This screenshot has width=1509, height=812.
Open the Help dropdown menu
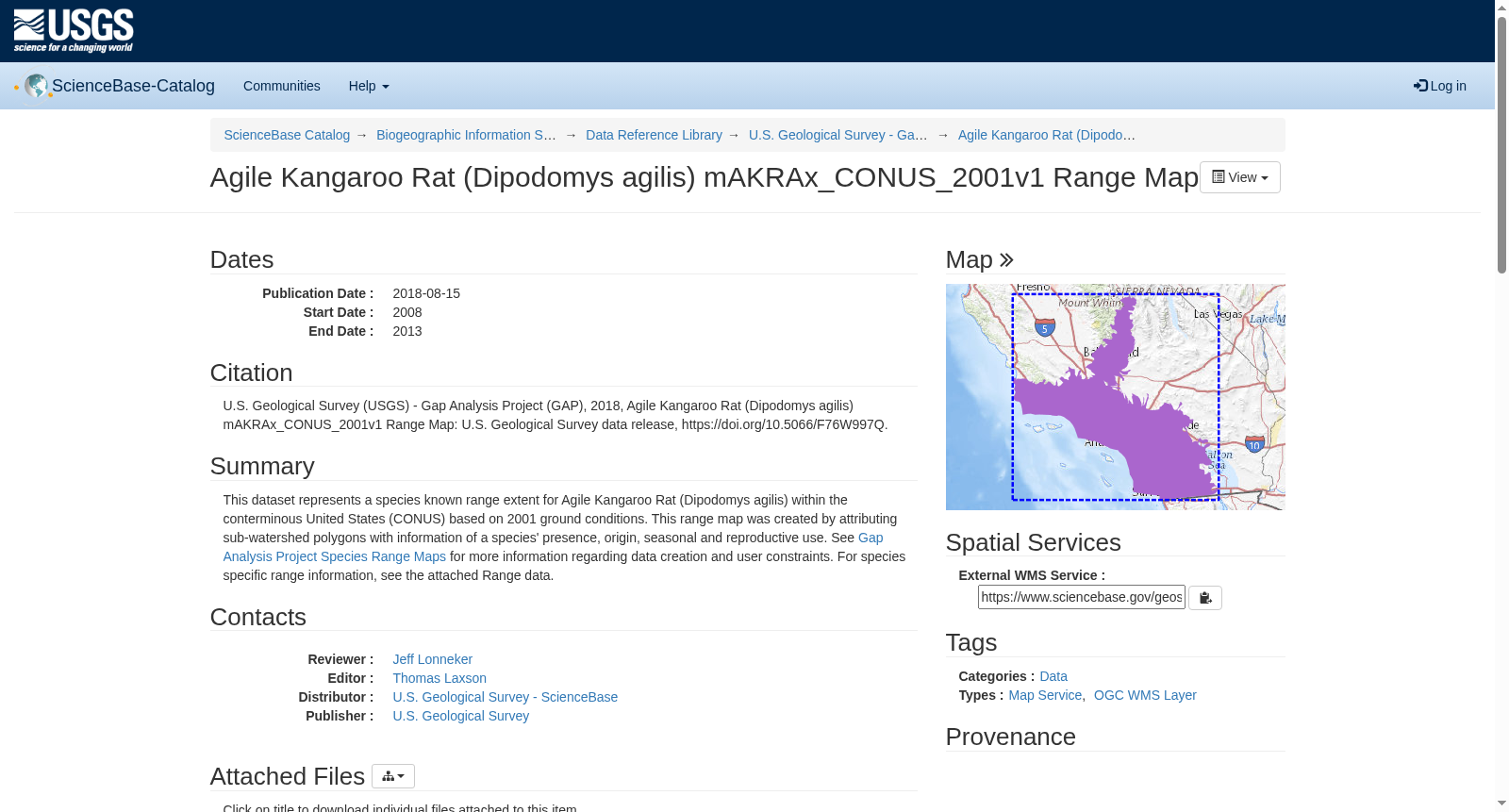click(369, 86)
